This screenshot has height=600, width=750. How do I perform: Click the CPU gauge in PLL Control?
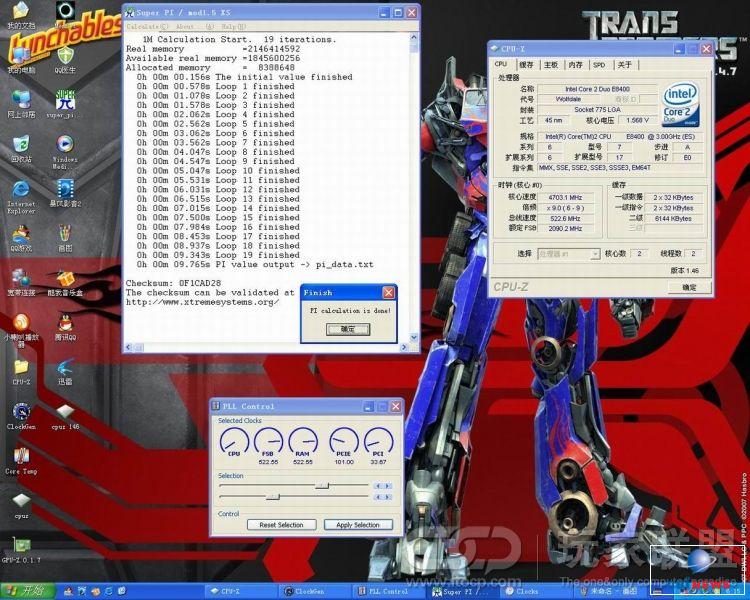pos(234,442)
